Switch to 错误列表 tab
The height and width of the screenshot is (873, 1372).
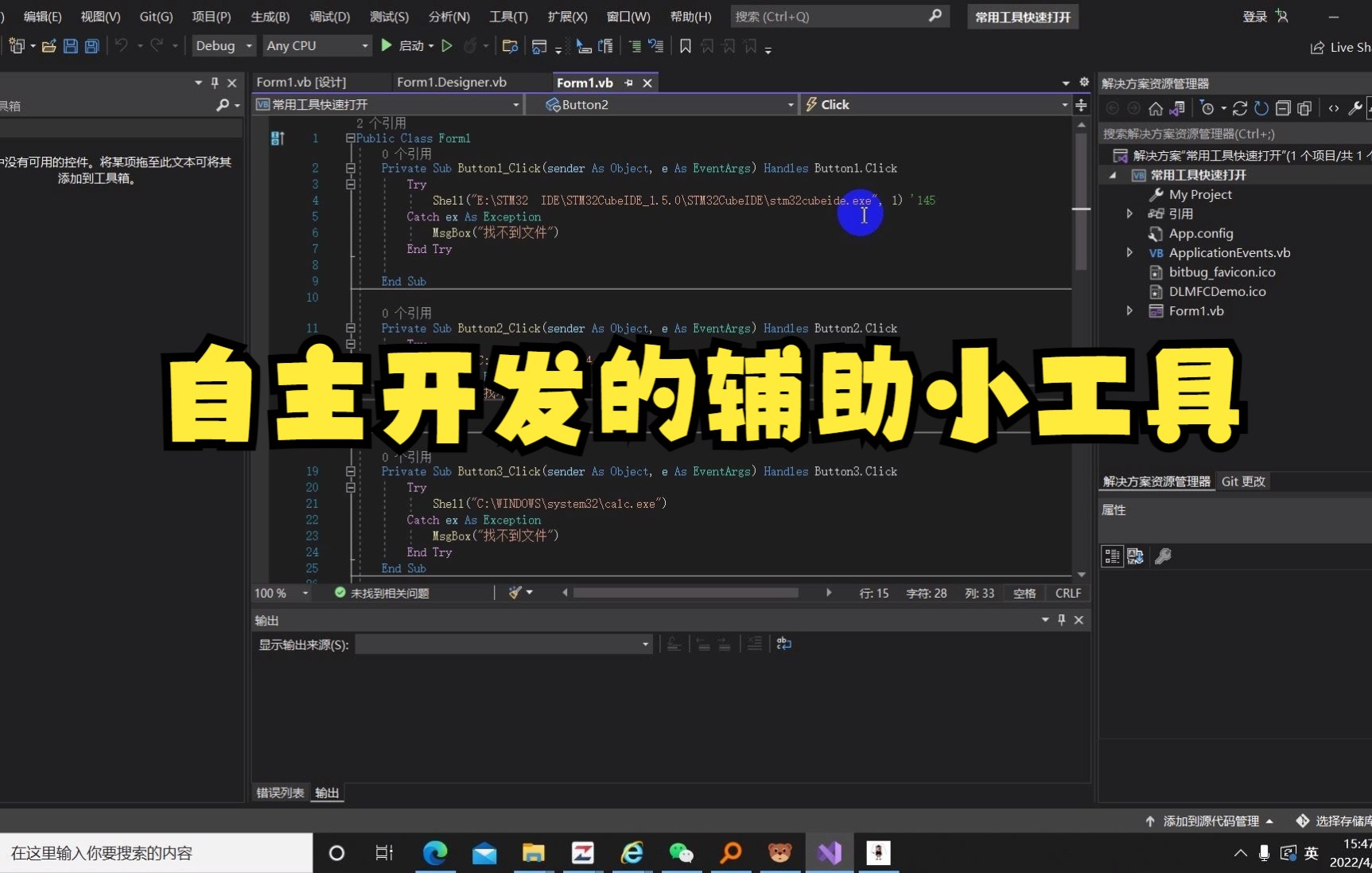(280, 793)
